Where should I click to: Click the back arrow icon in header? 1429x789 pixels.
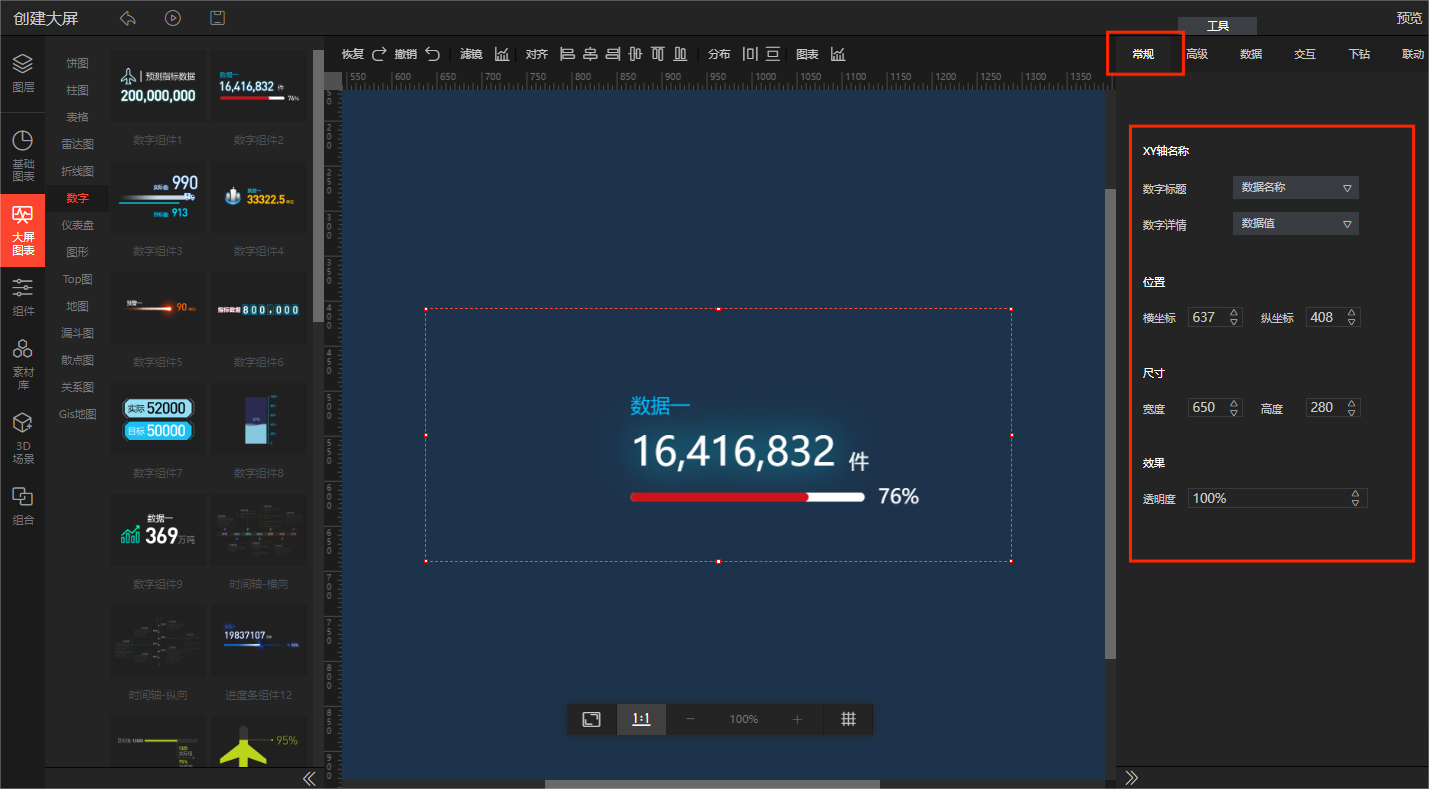pyautogui.click(x=127, y=18)
